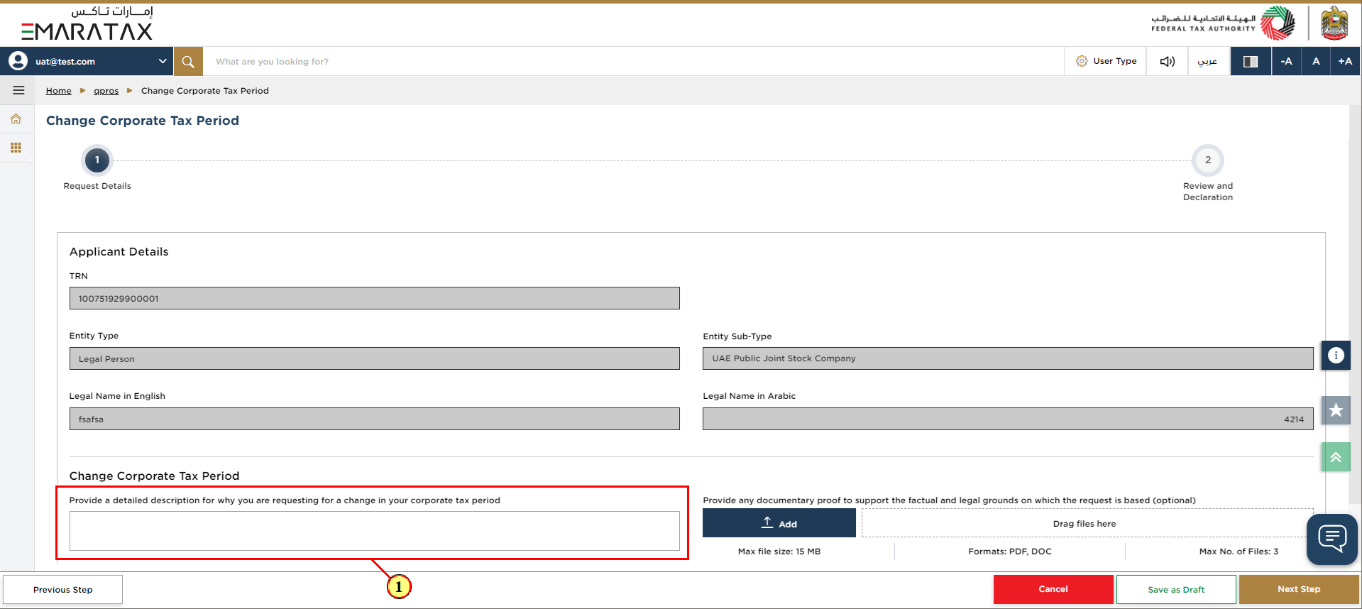This screenshot has width=1362, height=609.
Task: Open the User Type menu
Action: point(1106,61)
